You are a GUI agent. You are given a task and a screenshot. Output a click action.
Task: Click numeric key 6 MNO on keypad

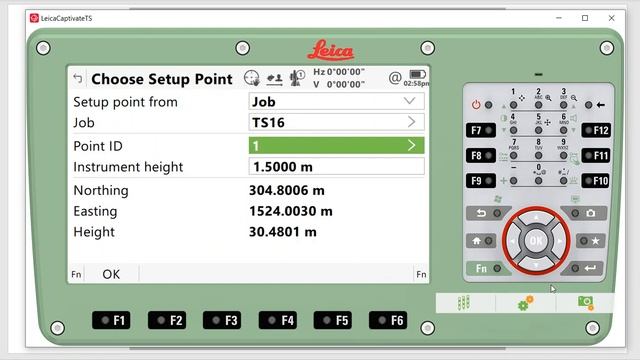pos(563,130)
